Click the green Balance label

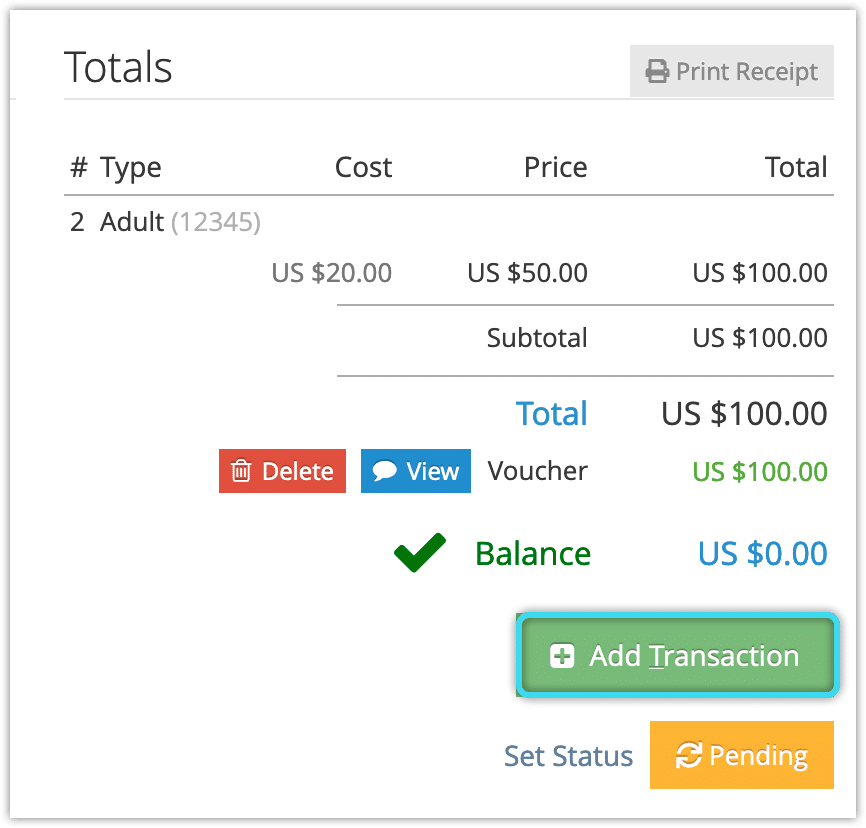533,553
